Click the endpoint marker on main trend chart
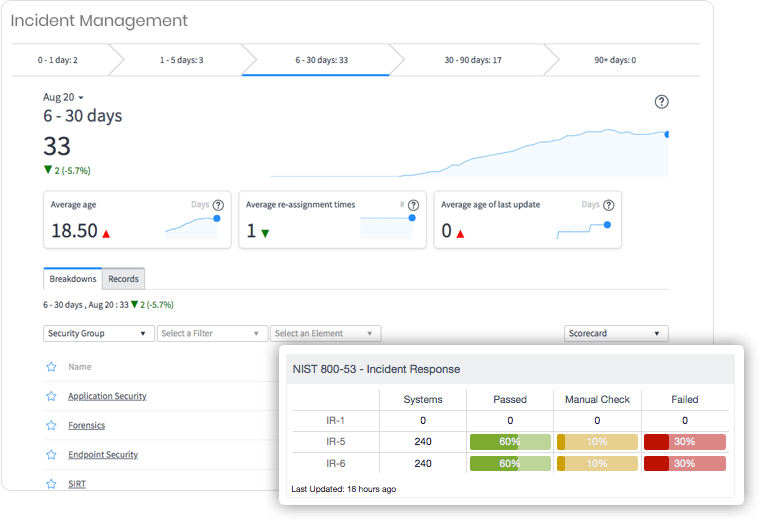The height and width of the screenshot is (520, 760). pyautogui.click(x=667, y=134)
